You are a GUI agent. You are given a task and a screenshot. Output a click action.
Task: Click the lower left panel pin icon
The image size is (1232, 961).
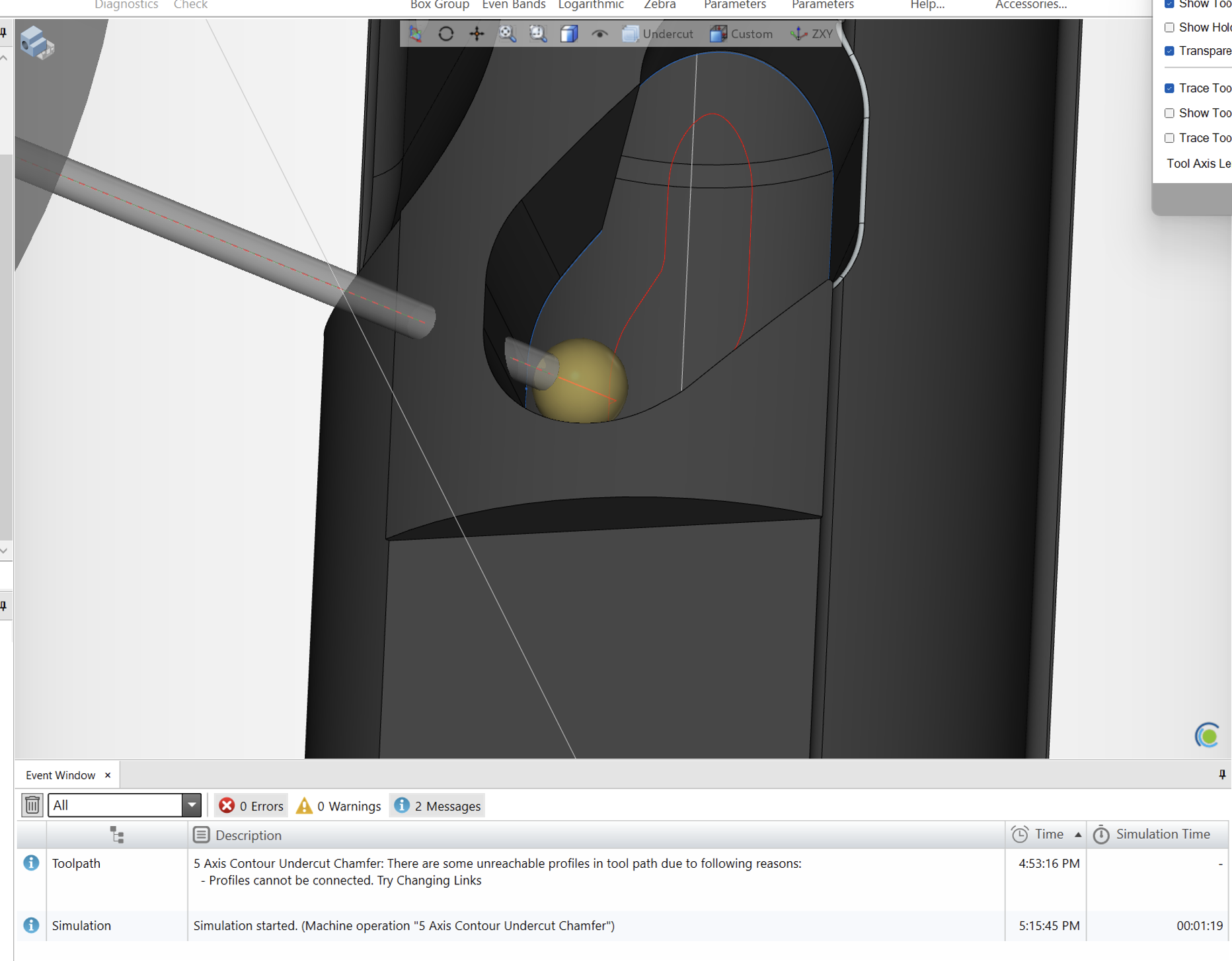[x=3, y=605]
